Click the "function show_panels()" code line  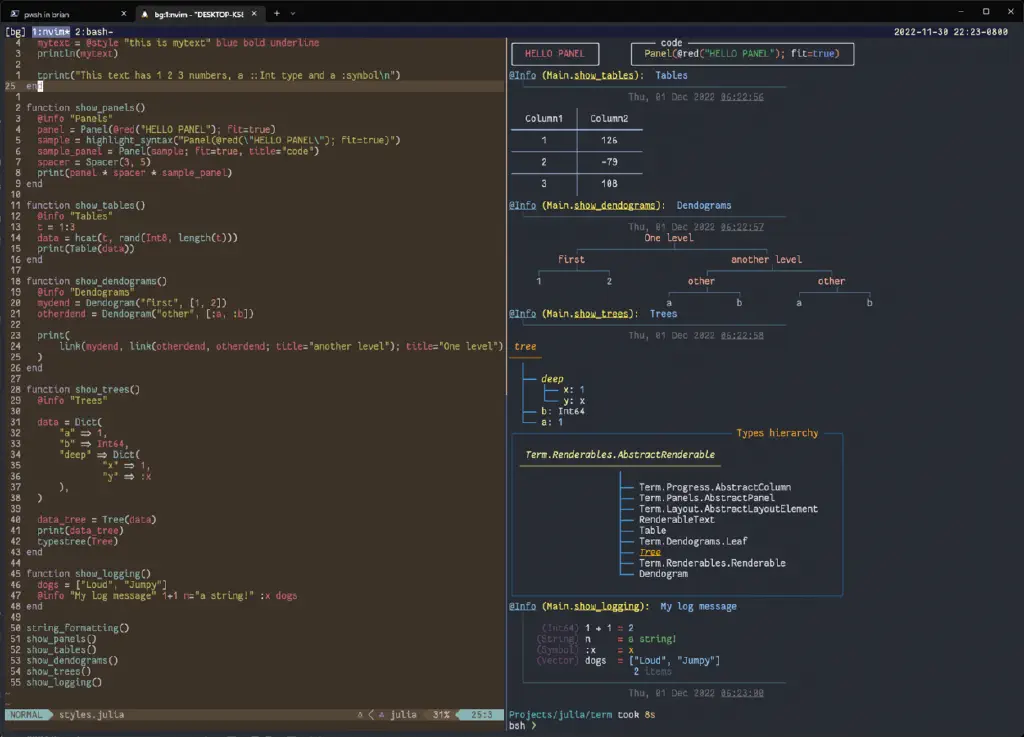pyautogui.click(x=86, y=108)
